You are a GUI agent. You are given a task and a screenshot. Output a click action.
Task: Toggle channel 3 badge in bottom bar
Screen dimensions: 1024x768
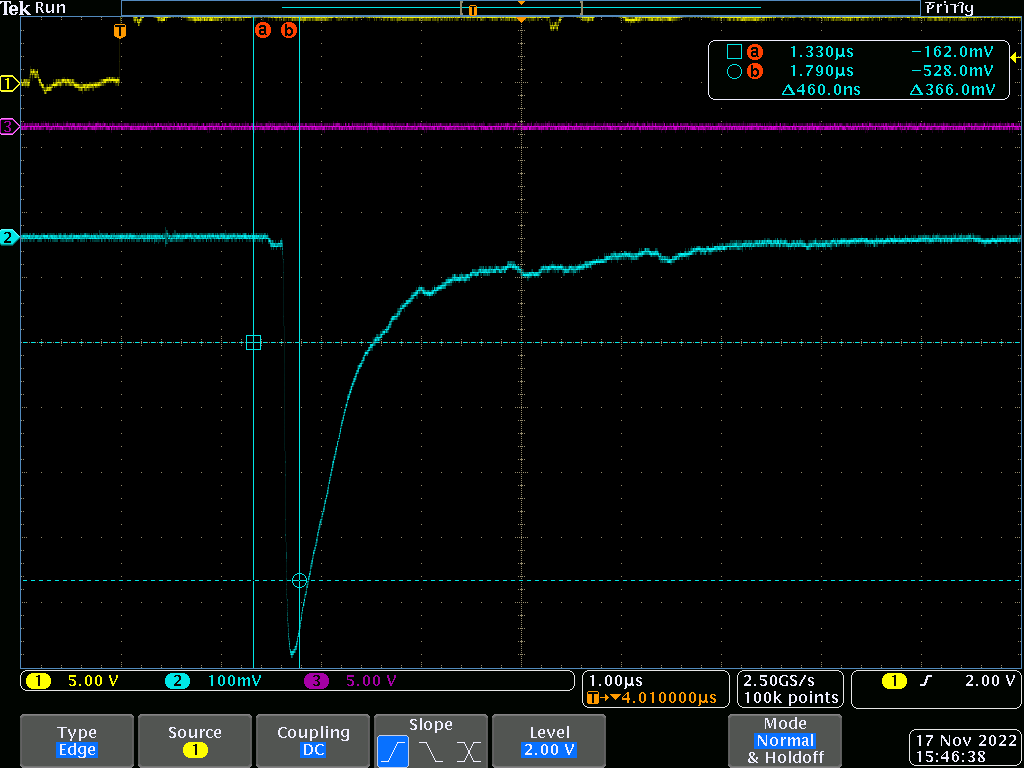pyautogui.click(x=316, y=681)
